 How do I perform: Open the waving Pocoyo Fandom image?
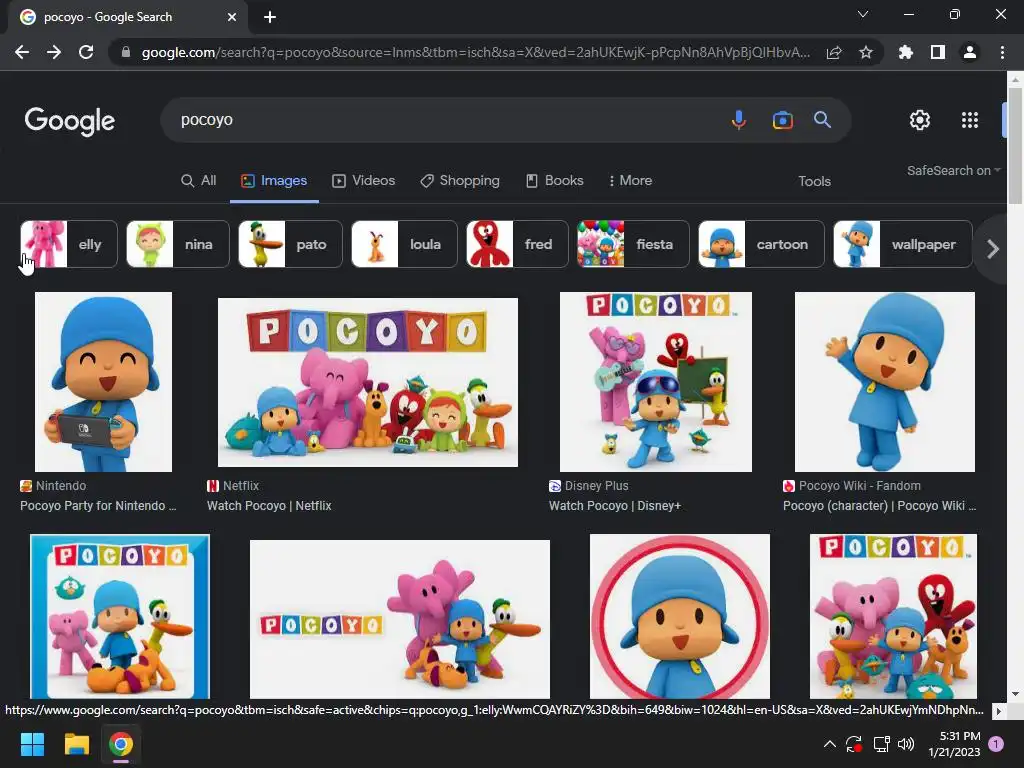pyautogui.click(x=884, y=381)
